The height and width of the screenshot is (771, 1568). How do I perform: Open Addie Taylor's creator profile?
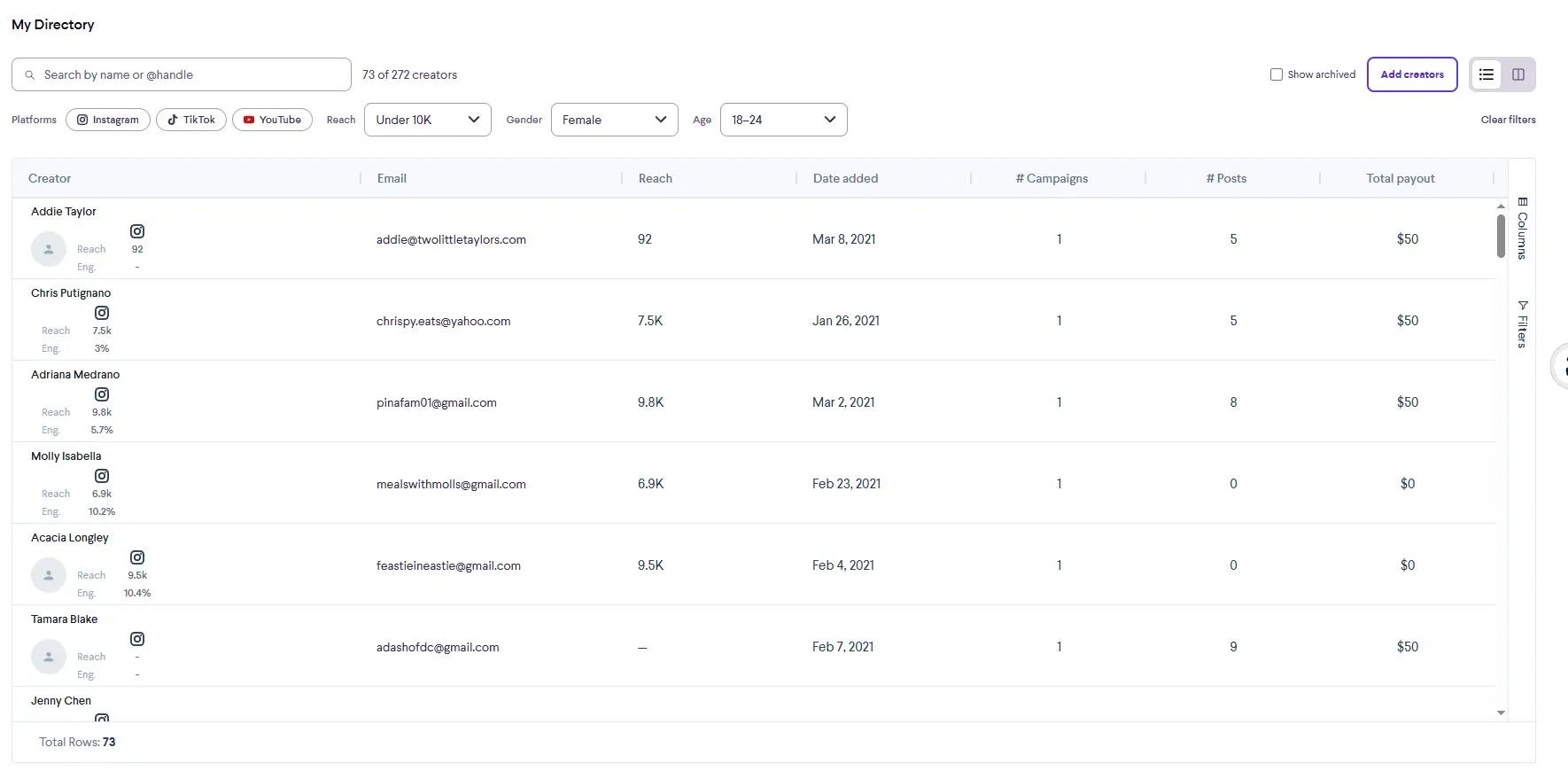point(64,212)
